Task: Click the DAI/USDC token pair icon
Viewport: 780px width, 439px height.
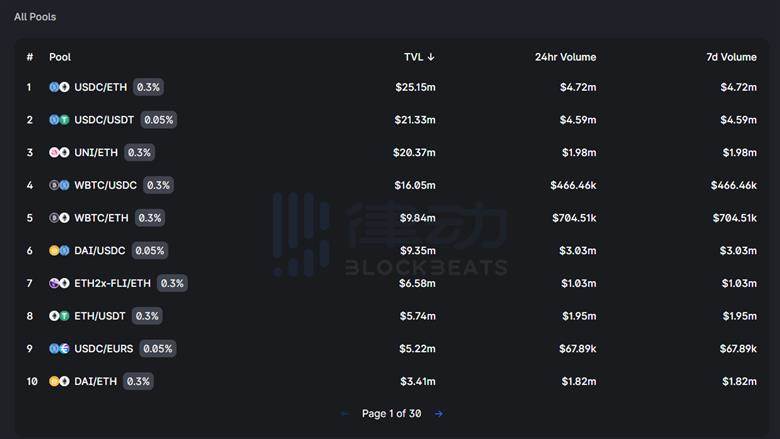Action: click(x=59, y=251)
